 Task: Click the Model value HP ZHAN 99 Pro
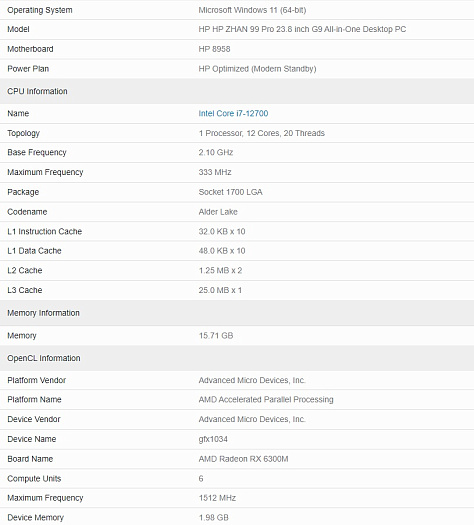pos(302,29)
